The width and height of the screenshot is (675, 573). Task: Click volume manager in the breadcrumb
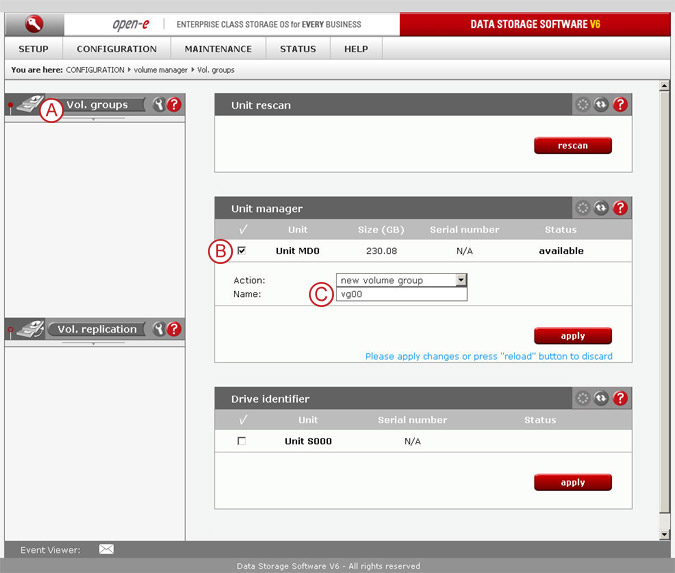pos(161,70)
